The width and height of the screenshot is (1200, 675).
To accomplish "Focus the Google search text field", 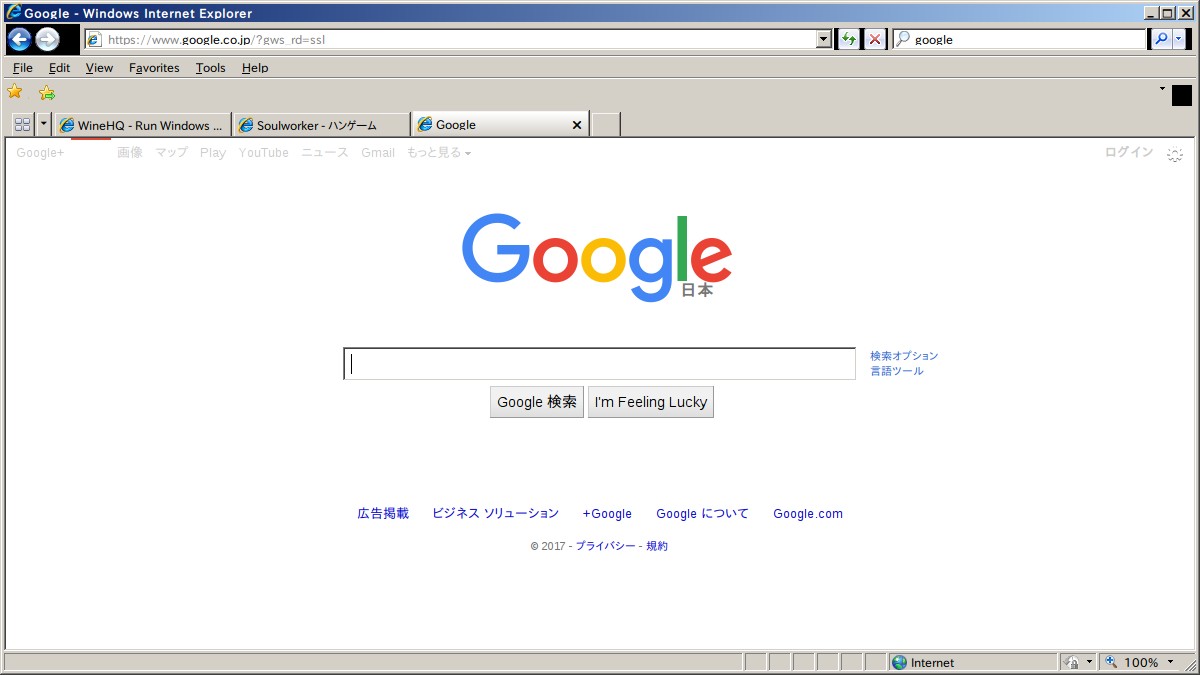I will pos(600,364).
